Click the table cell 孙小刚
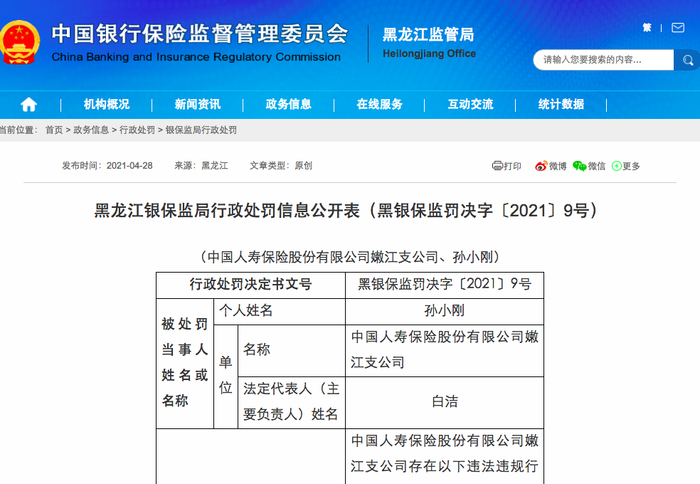The width and height of the screenshot is (700, 484). click(x=445, y=311)
